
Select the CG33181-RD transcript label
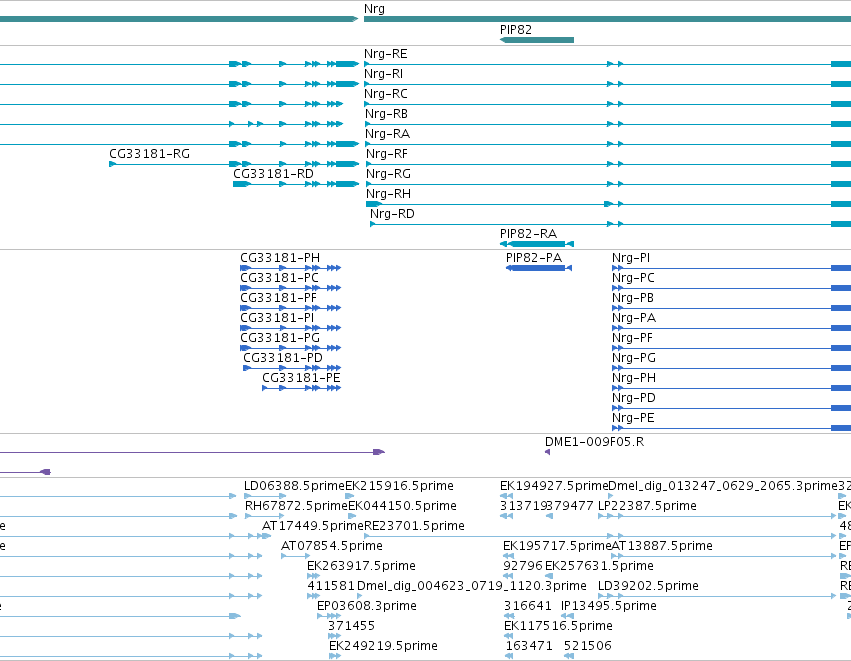273,174
